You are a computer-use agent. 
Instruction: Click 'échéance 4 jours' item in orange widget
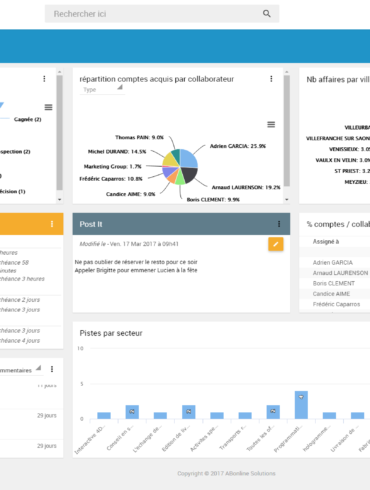pyautogui.click(x=20, y=340)
